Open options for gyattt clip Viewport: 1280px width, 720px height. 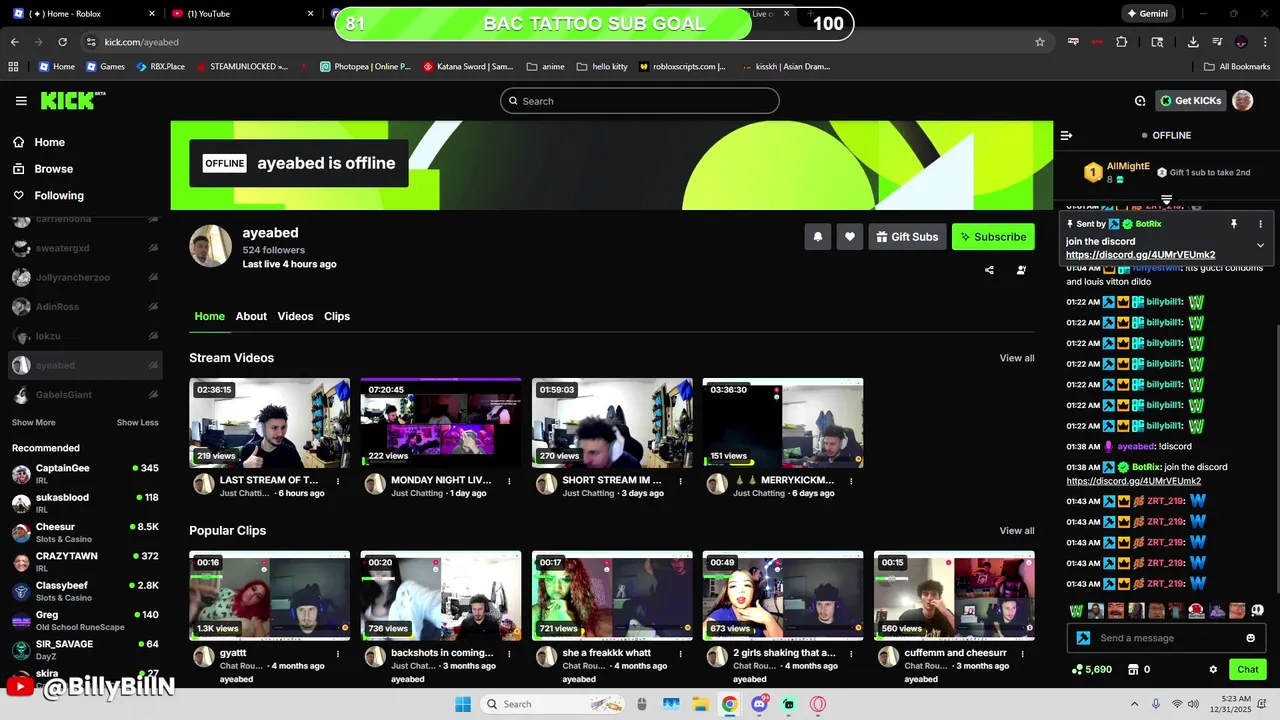click(x=338, y=654)
